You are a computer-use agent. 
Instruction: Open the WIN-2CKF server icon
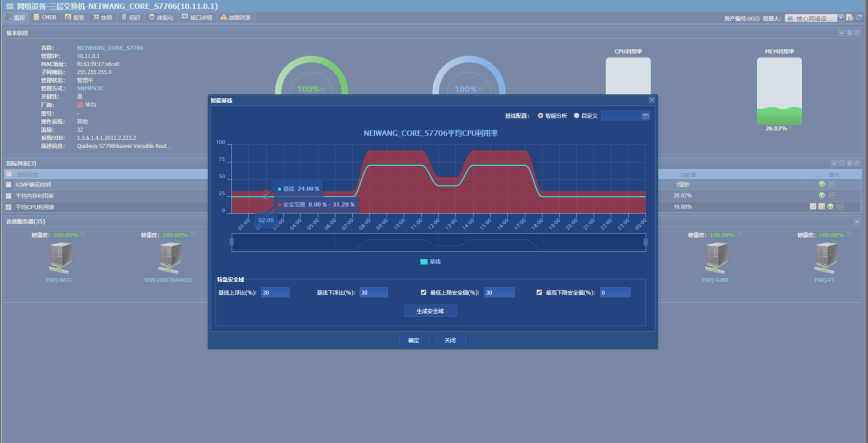click(x=169, y=258)
